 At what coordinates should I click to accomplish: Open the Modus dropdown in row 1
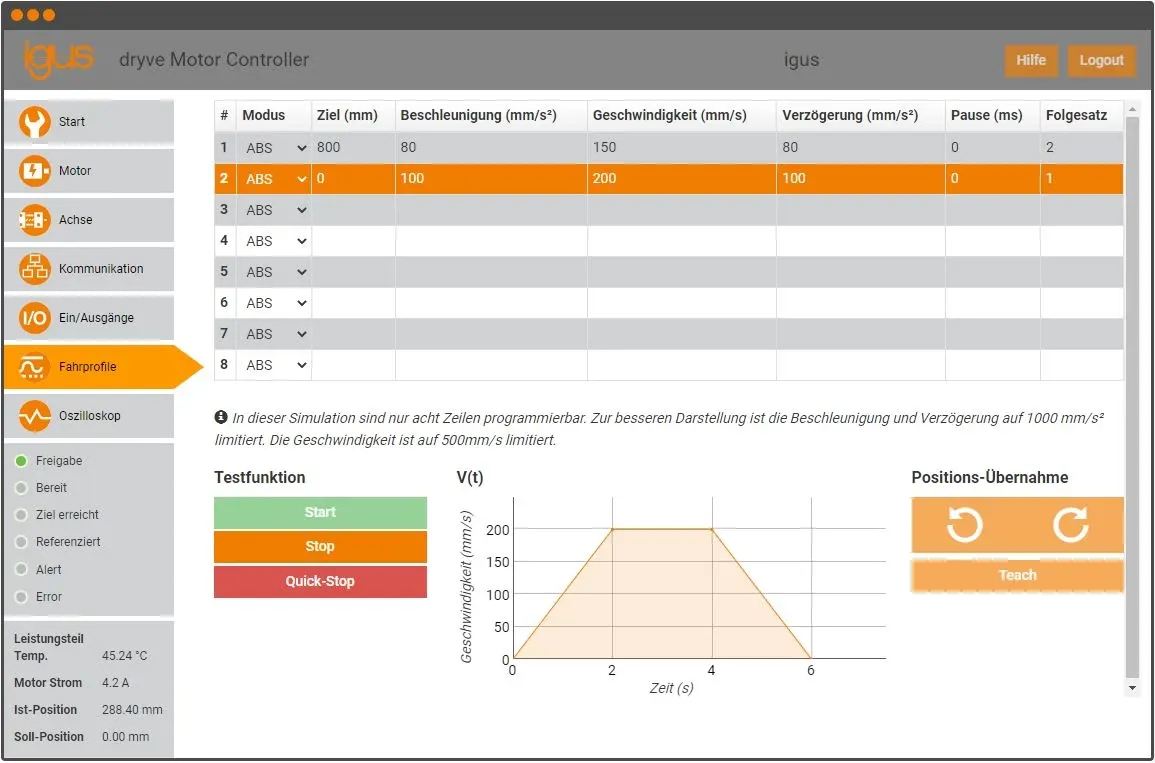point(274,147)
